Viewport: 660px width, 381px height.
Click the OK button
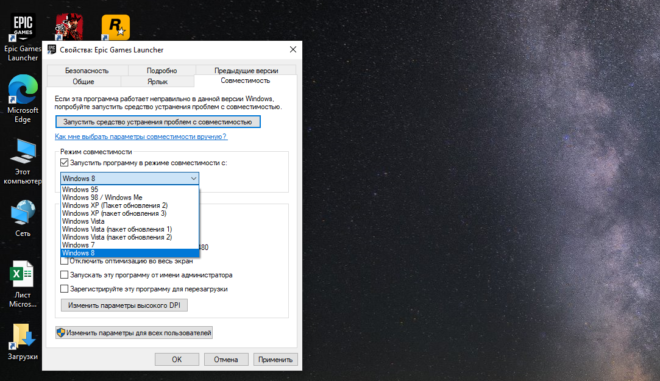click(x=177, y=360)
